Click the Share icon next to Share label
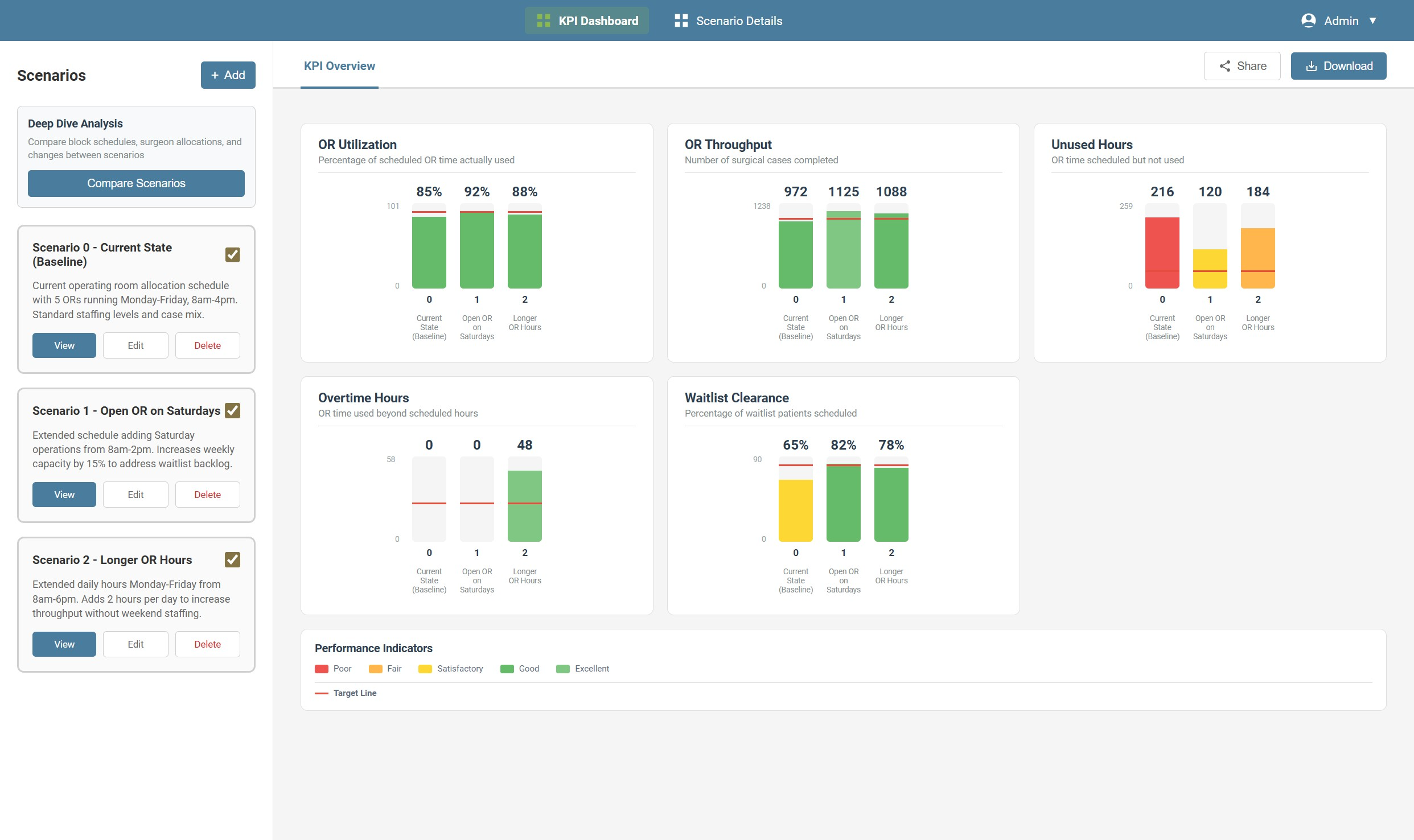The image size is (1414, 840). click(x=1225, y=65)
